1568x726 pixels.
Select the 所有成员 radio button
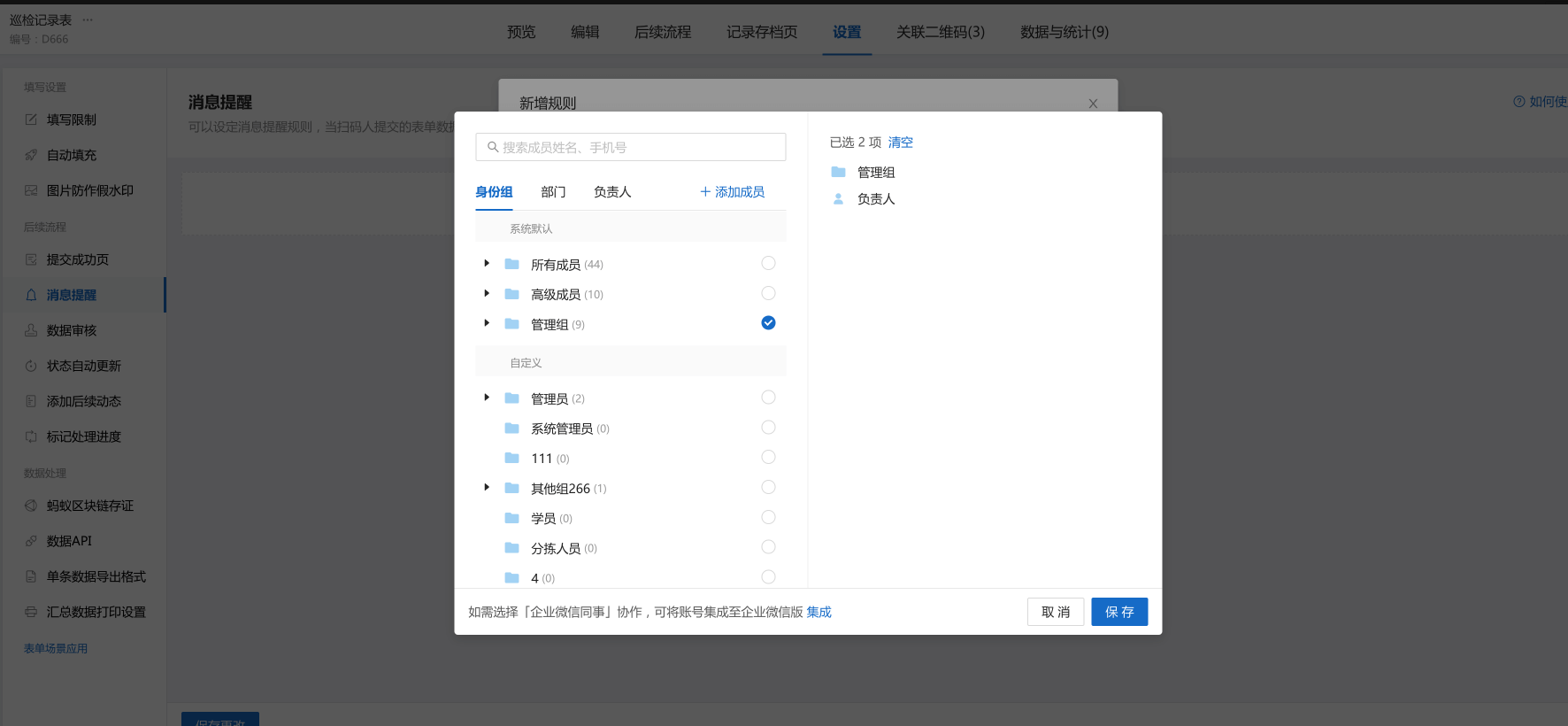768,263
